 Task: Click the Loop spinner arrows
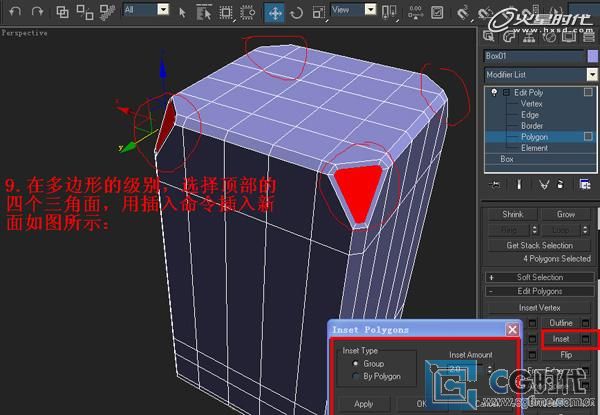(585, 230)
